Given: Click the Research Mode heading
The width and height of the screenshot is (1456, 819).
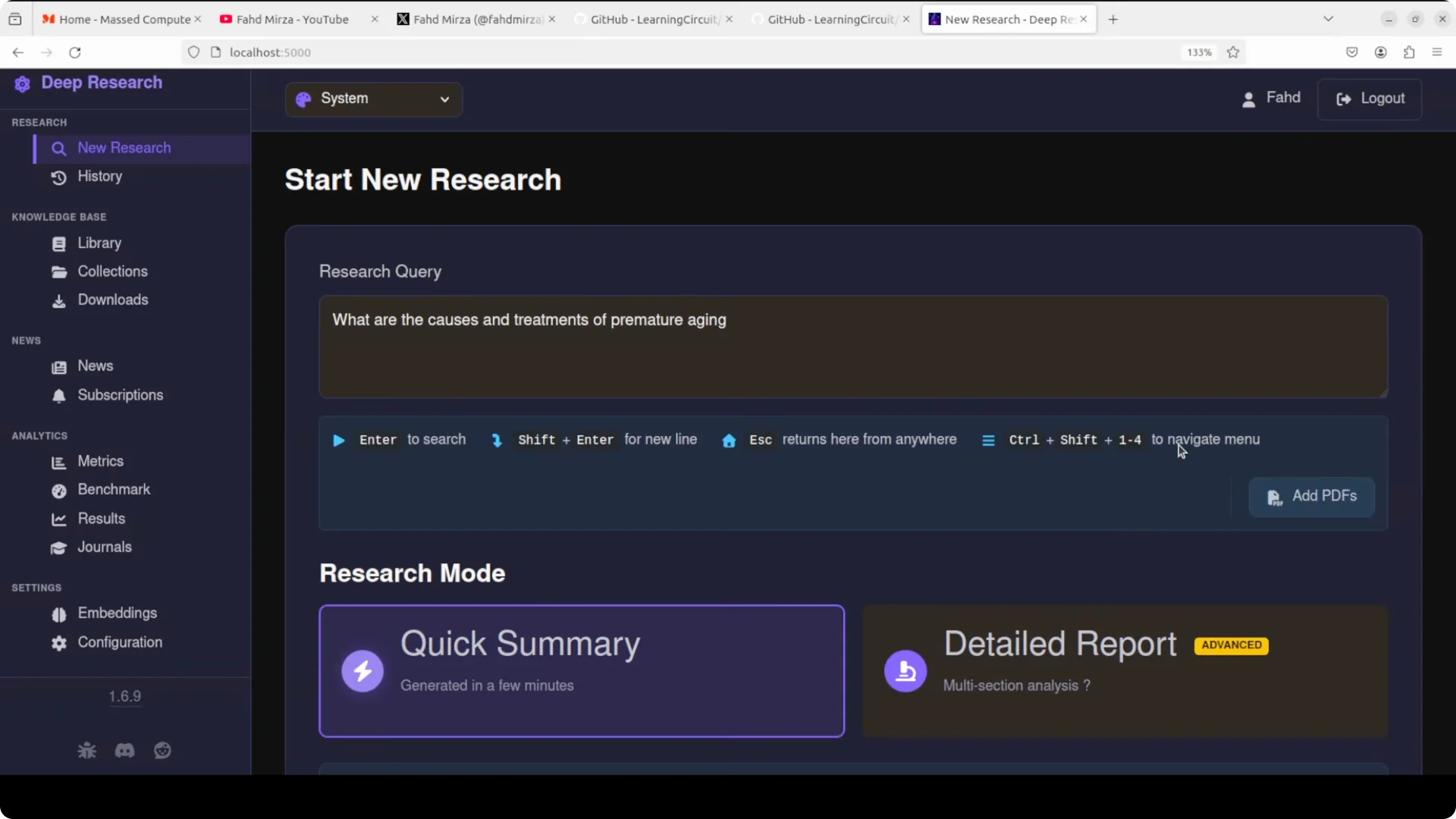Looking at the screenshot, I should pos(413,574).
